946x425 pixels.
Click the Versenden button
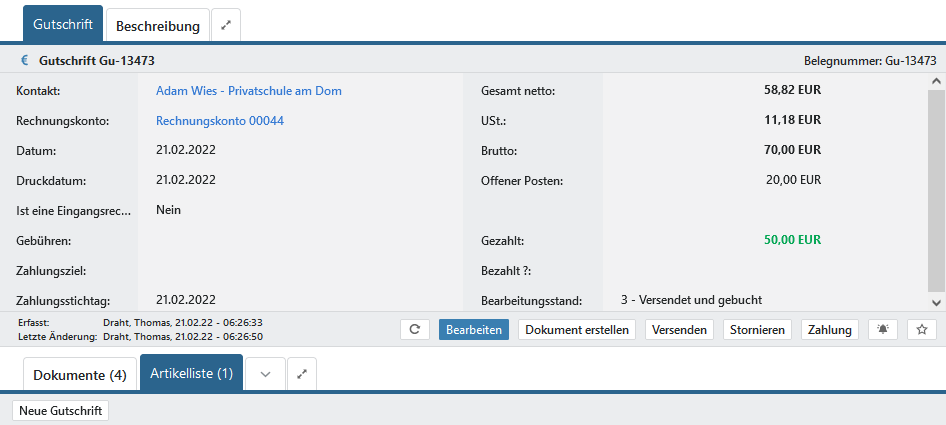pos(679,330)
